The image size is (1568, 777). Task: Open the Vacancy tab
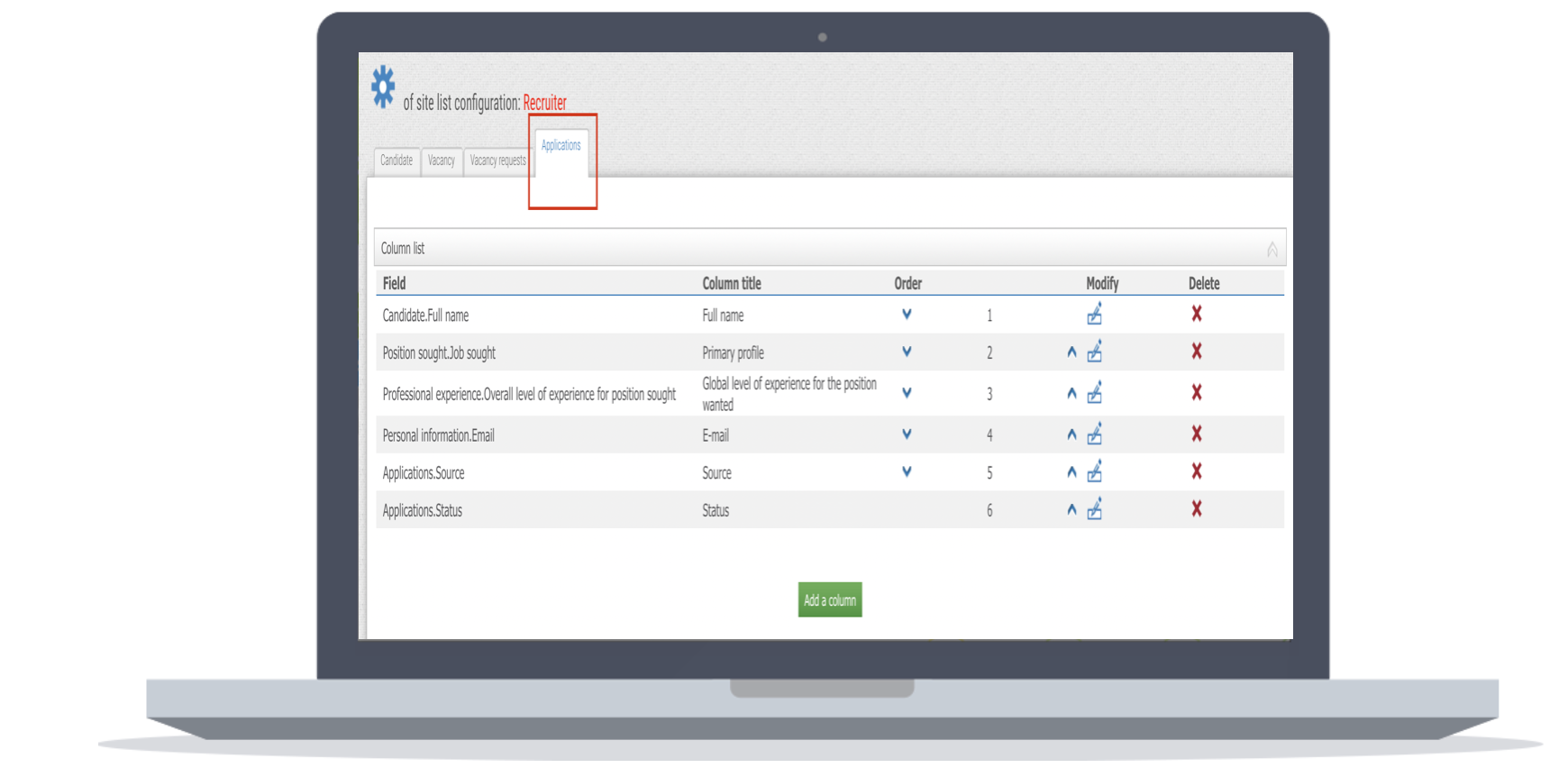(441, 160)
